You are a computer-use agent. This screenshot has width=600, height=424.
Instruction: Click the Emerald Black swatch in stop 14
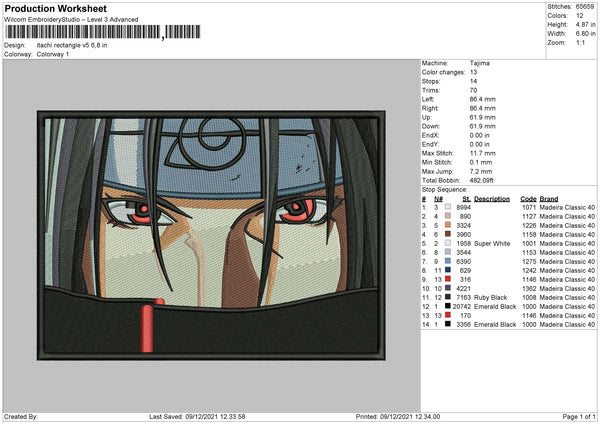448,324
